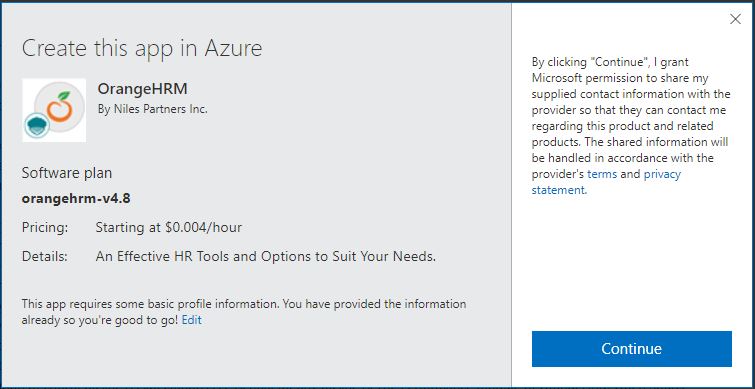The height and width of the screenshot is (389, 755).
Task: Open the privacy statement link
Action: [x=606, y=182]
